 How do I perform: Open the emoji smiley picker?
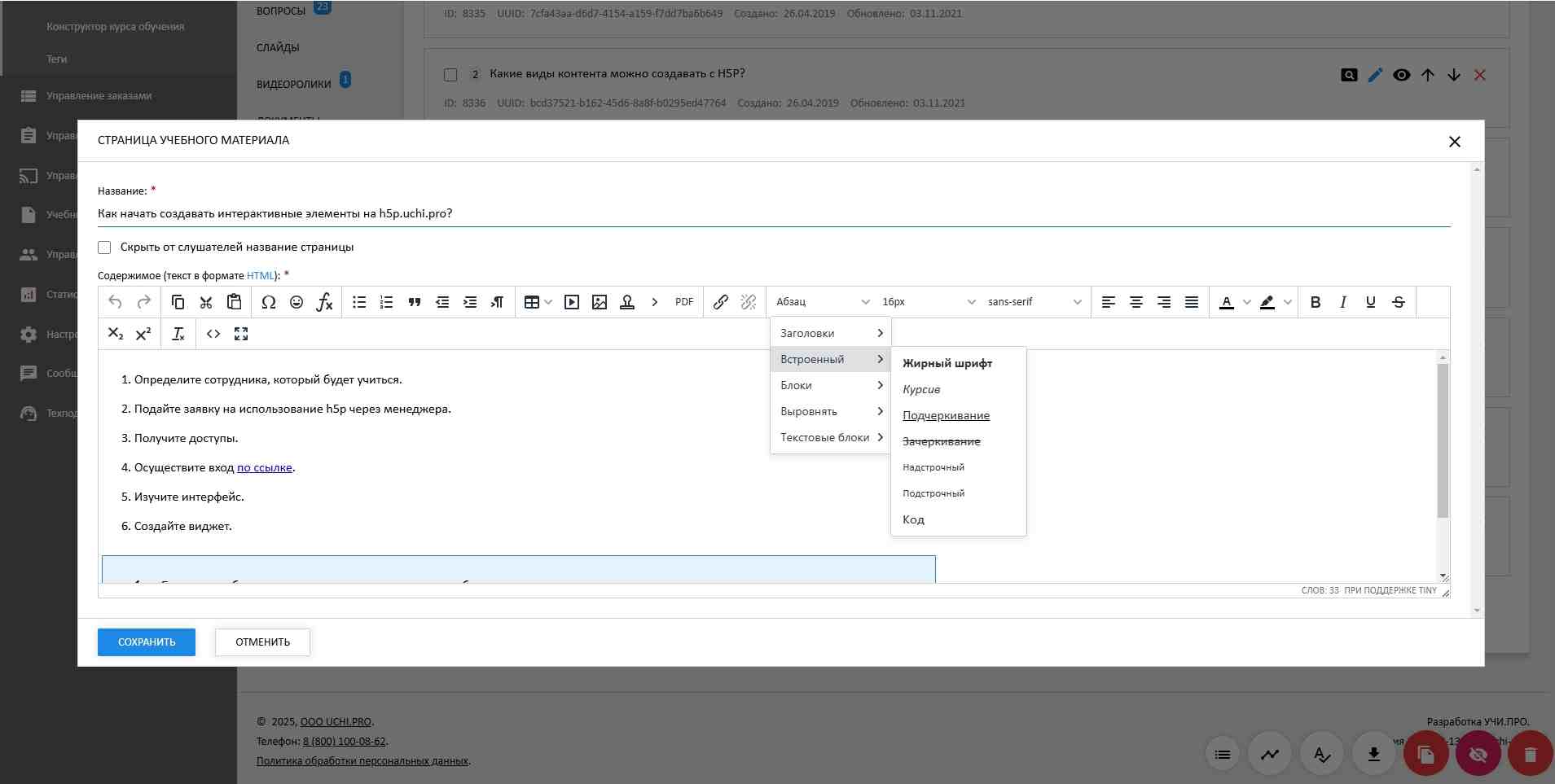[x=297, y=302]
